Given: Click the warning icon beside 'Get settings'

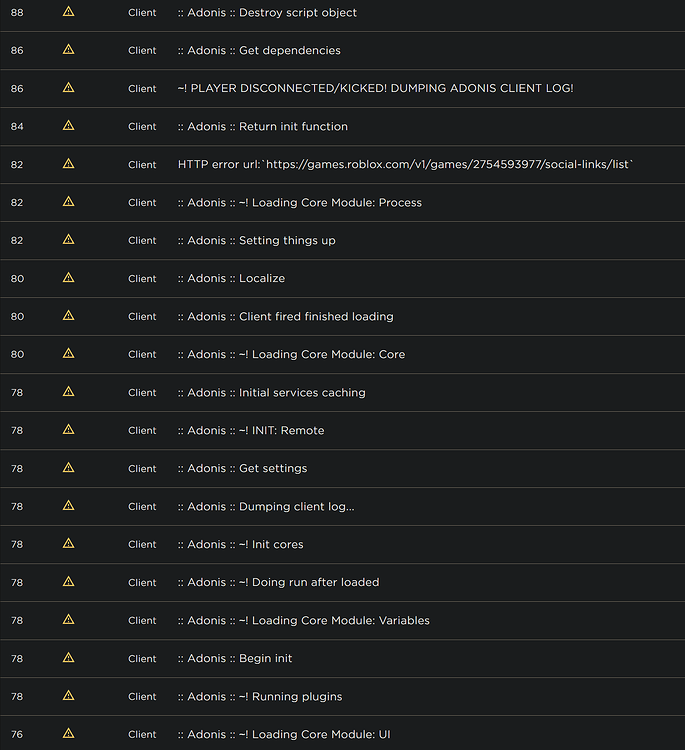Looking at the screenshot, I should click(68, 467).
